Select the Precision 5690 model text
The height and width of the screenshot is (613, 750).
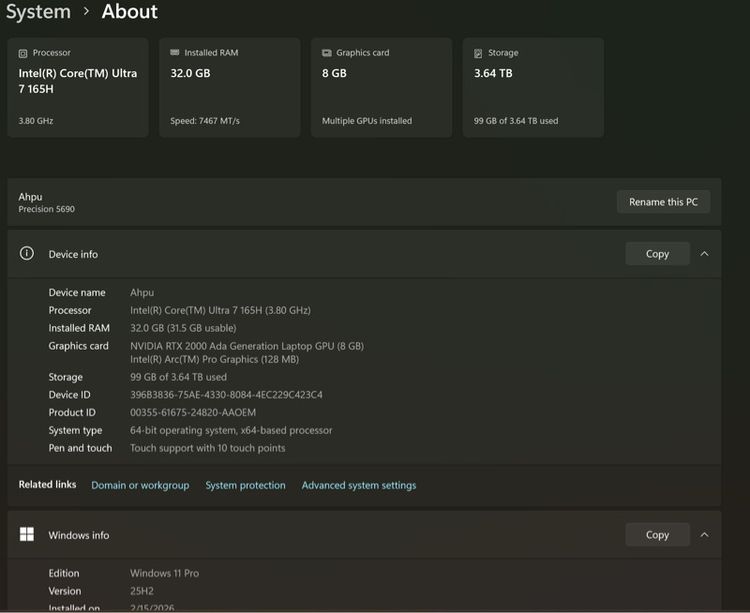(46, 209)
